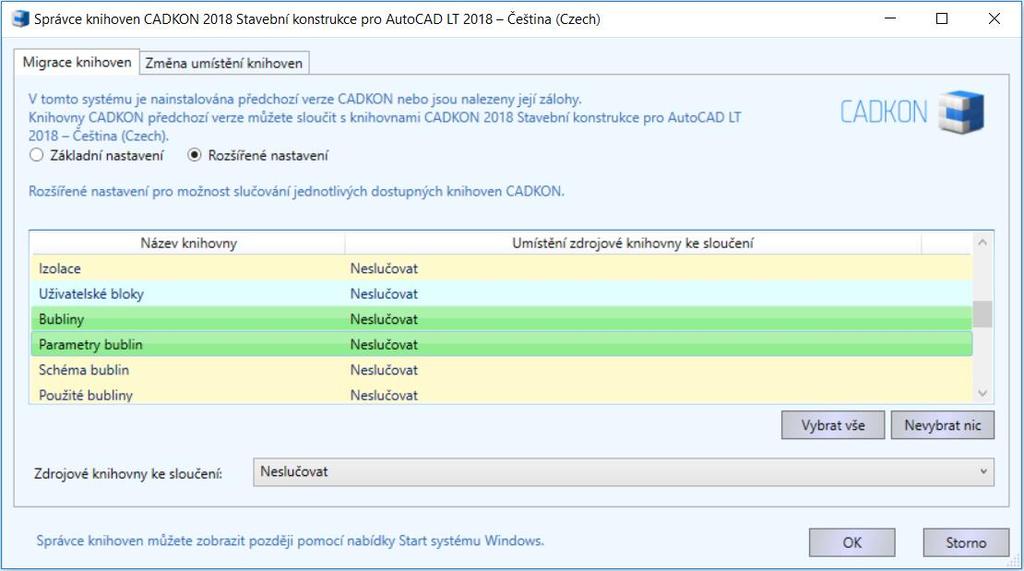Click the CADKON title bar app icon
The height and width of the screenshot is (571, 1024).
pyautogui.click(x=21, y=18)
